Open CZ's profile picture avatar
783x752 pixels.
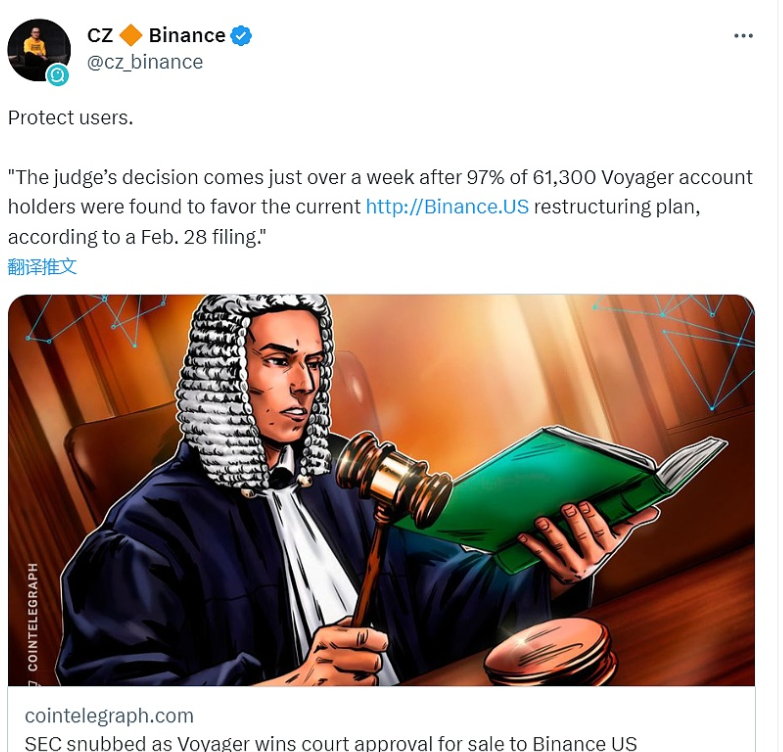point(39,50)
